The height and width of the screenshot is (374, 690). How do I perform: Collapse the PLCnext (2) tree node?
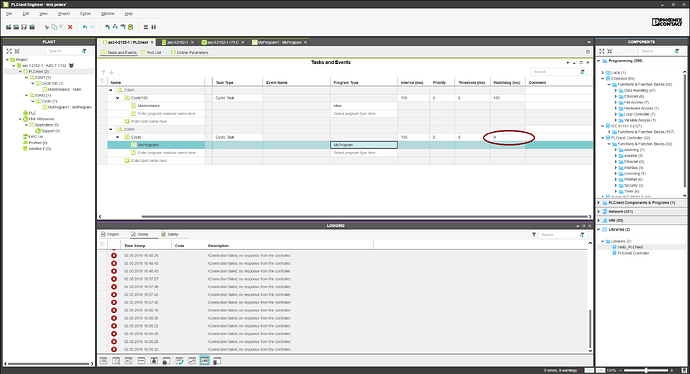pos(20,71)
